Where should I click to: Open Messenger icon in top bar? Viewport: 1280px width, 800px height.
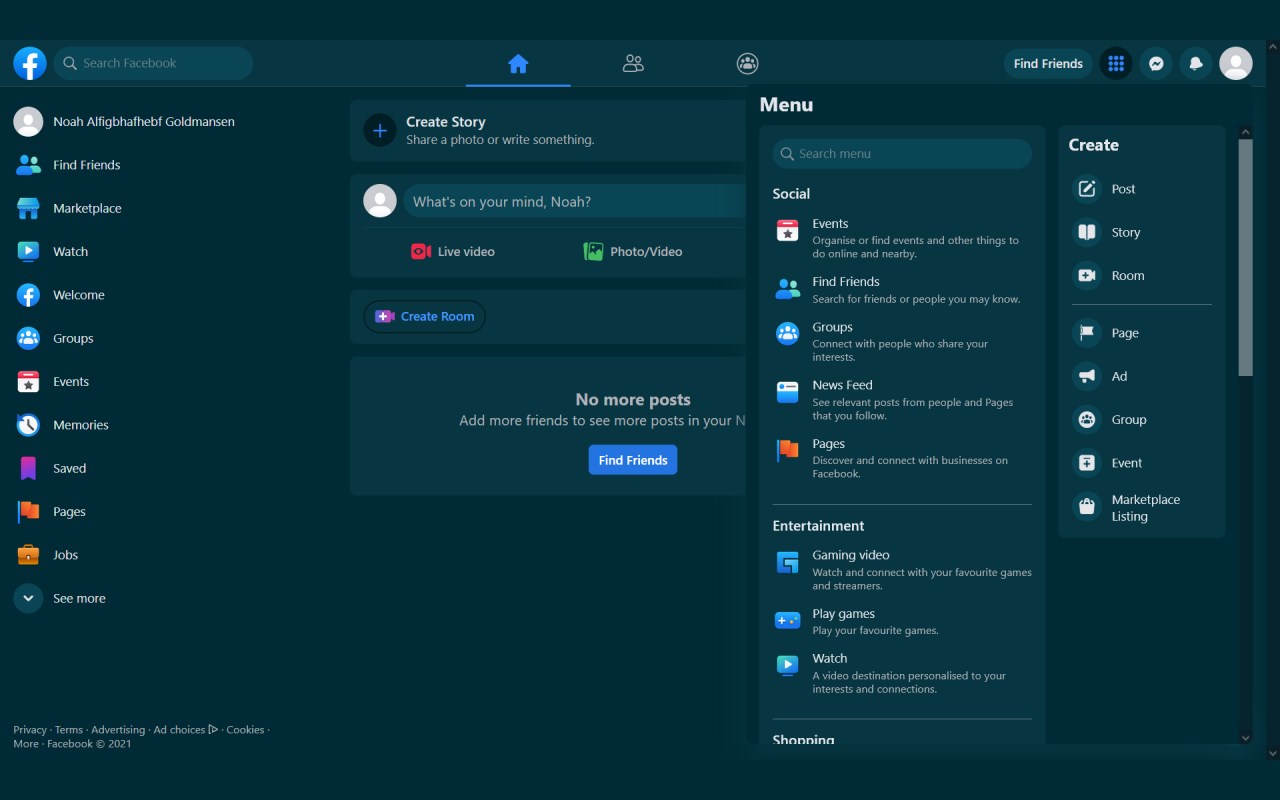(x=1156, y=63)
